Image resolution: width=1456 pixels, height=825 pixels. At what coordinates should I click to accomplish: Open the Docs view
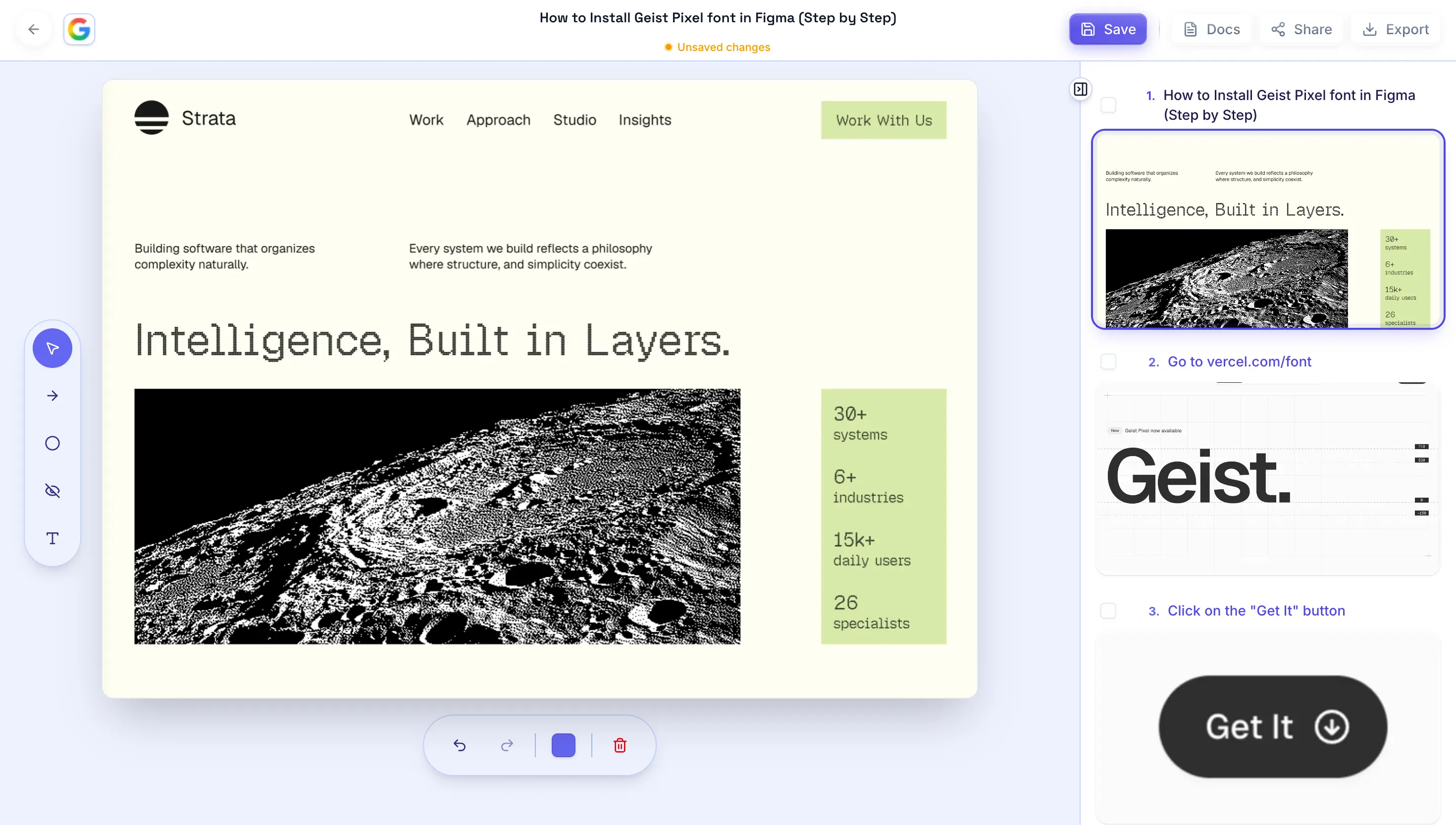(1211, 29)
